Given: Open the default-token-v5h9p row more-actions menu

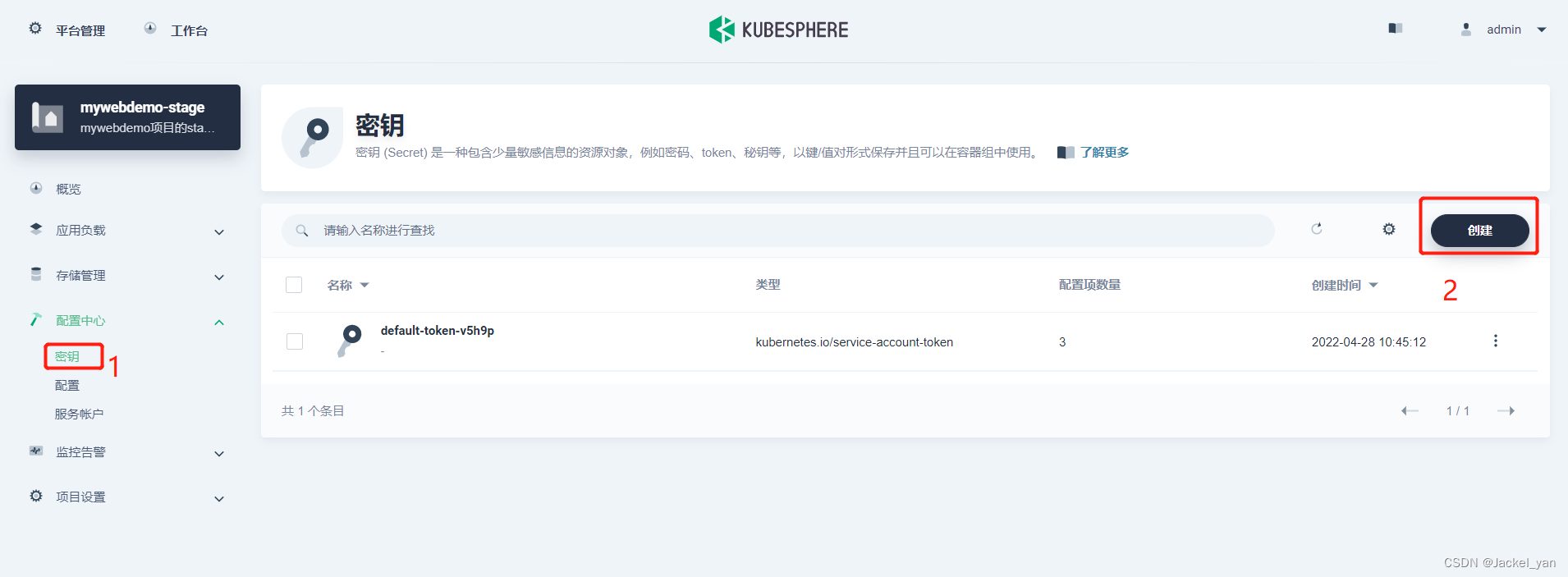Looking at the screenshot, I should (1495, 341).
